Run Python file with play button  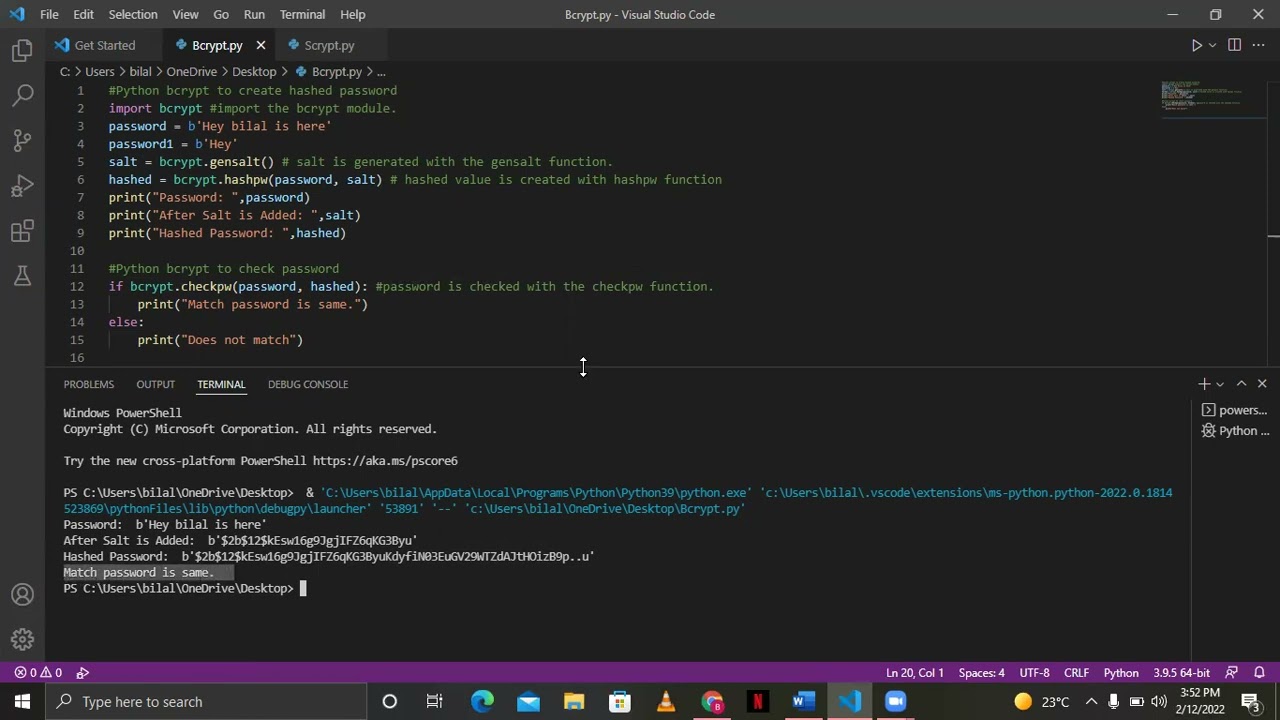pyautogui.click(x=1196, y=45)
